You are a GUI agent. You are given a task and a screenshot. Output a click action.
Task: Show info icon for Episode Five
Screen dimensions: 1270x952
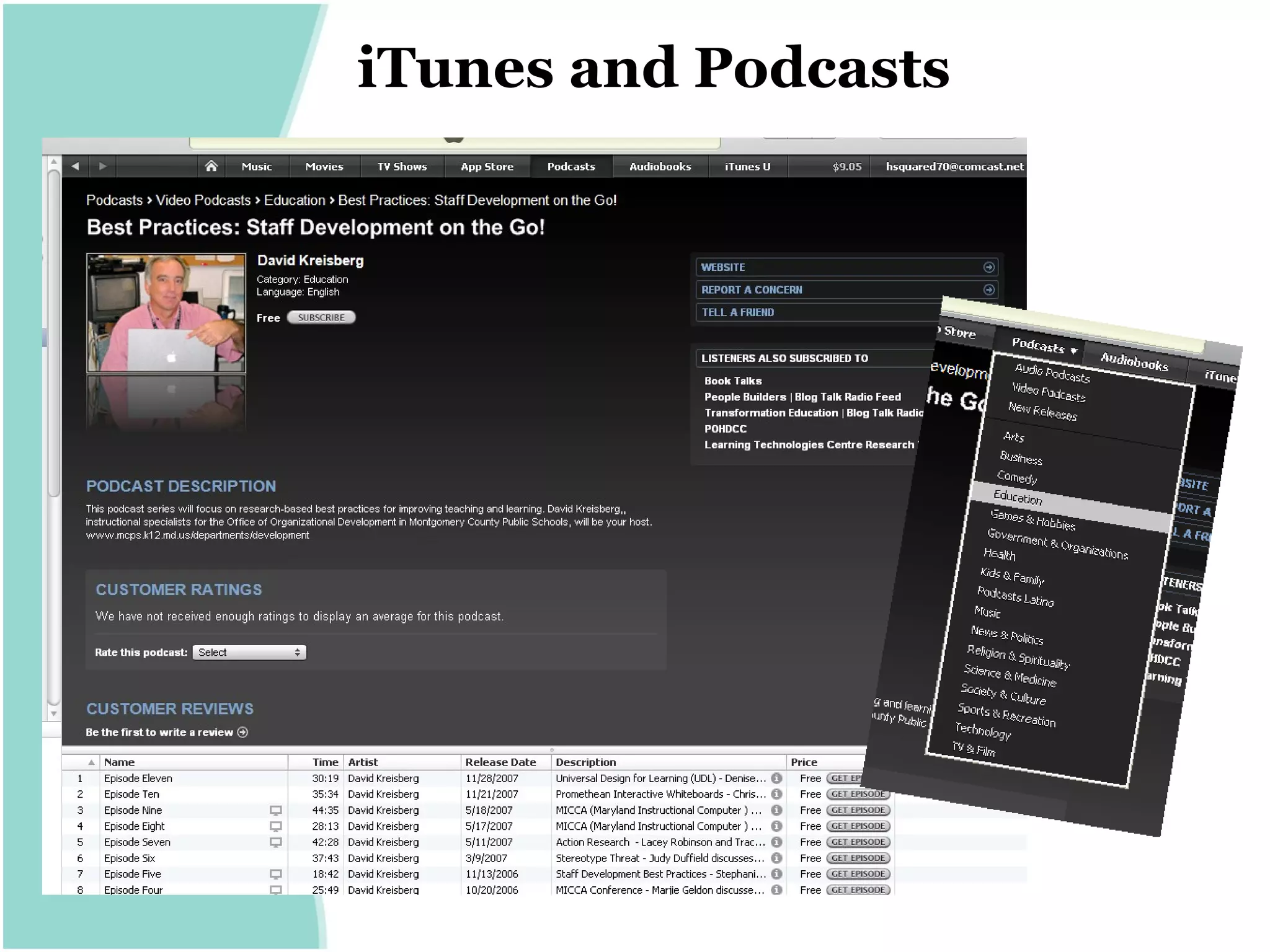pyautogui.click(x=776, y=874)
